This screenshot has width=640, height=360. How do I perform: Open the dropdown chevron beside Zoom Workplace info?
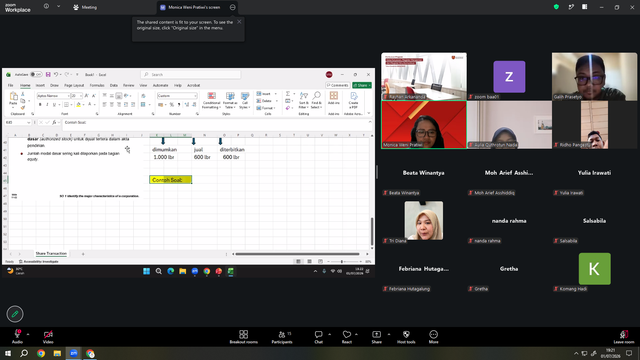[x=58, y=7]
